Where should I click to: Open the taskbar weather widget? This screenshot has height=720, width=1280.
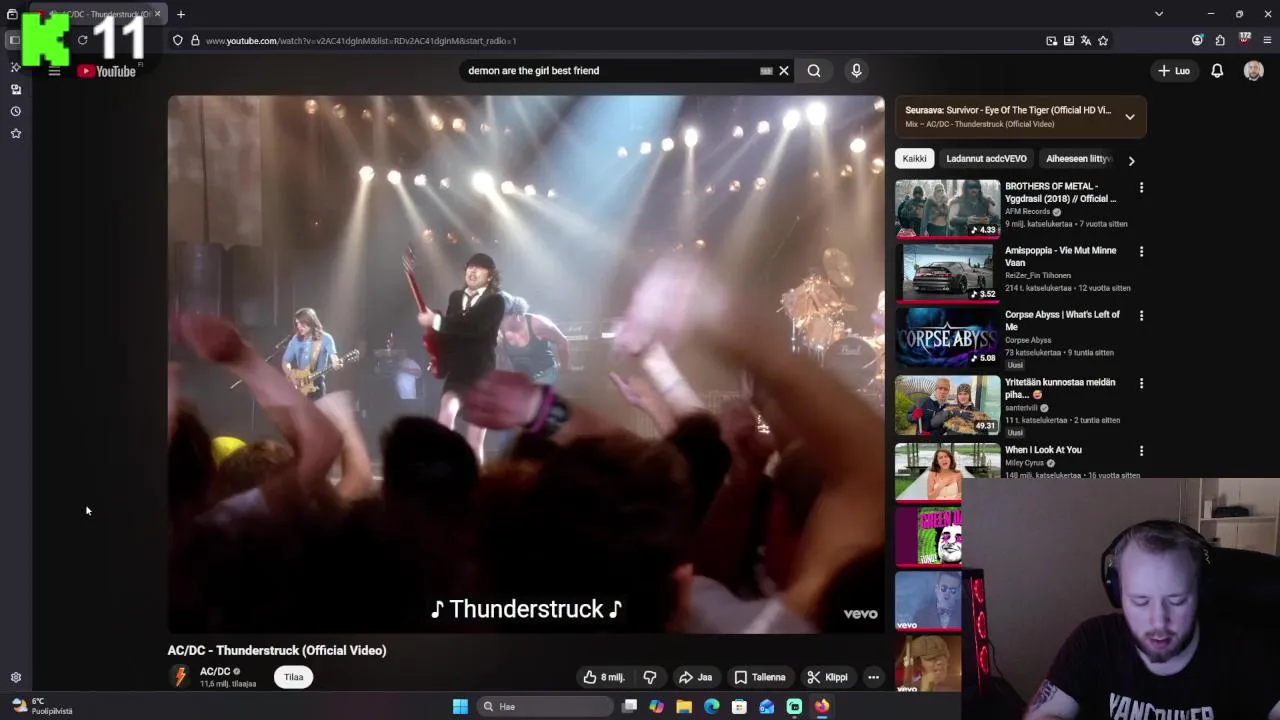[x=42, y=706]
